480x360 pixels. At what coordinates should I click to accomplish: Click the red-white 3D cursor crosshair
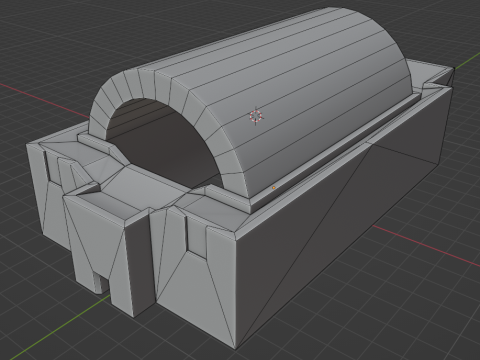click(256, 116)
